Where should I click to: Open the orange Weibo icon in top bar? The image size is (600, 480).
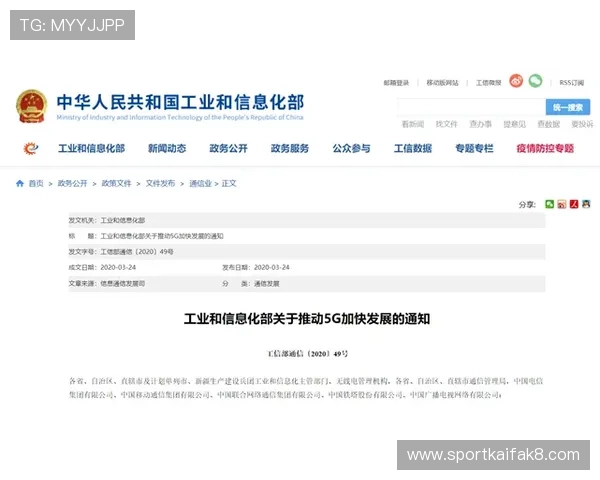tap(516, 81)
